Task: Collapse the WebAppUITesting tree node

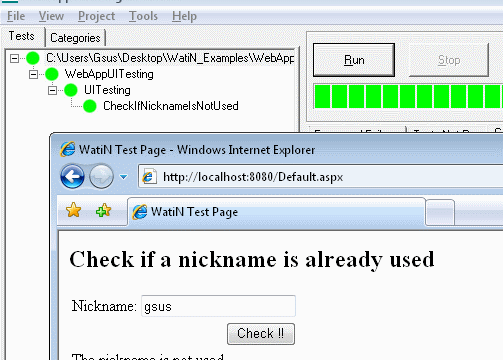Action: [x=33, y=74]
